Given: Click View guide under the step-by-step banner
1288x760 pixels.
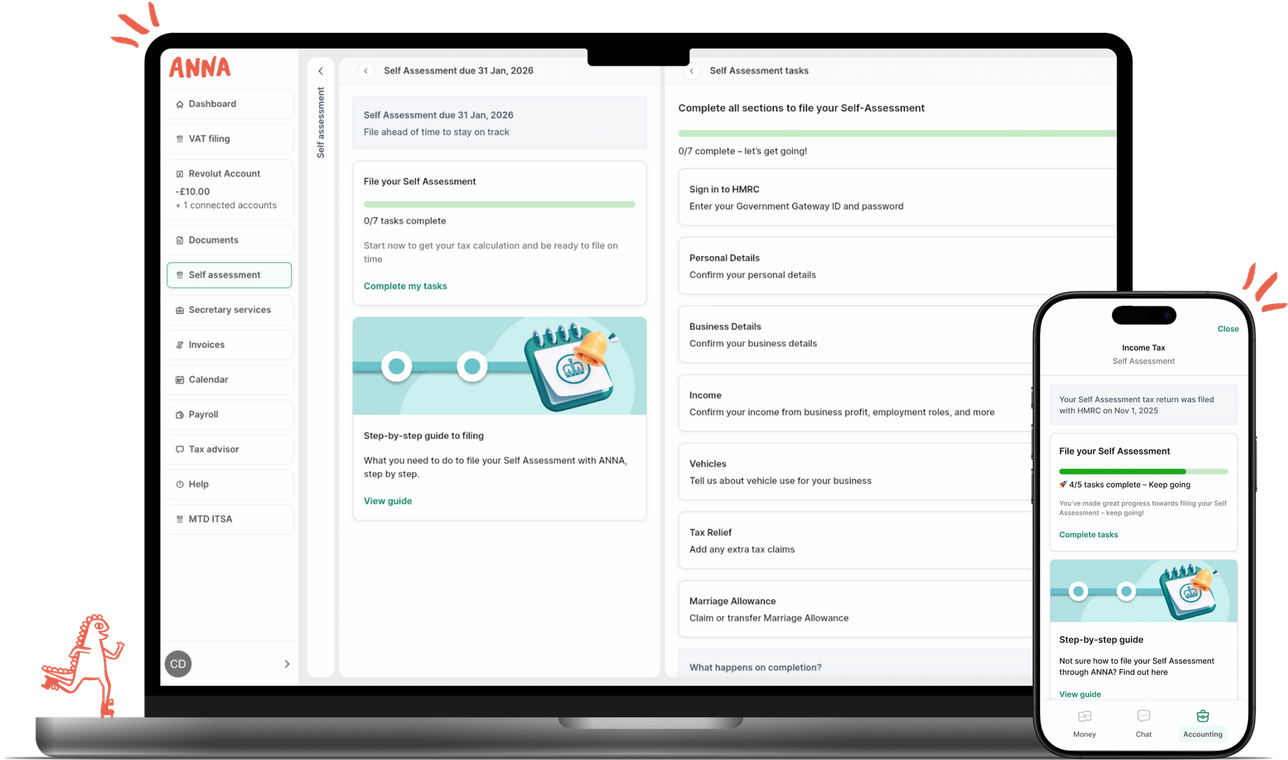Looking at the screenshot, I should tap(388, 500).
